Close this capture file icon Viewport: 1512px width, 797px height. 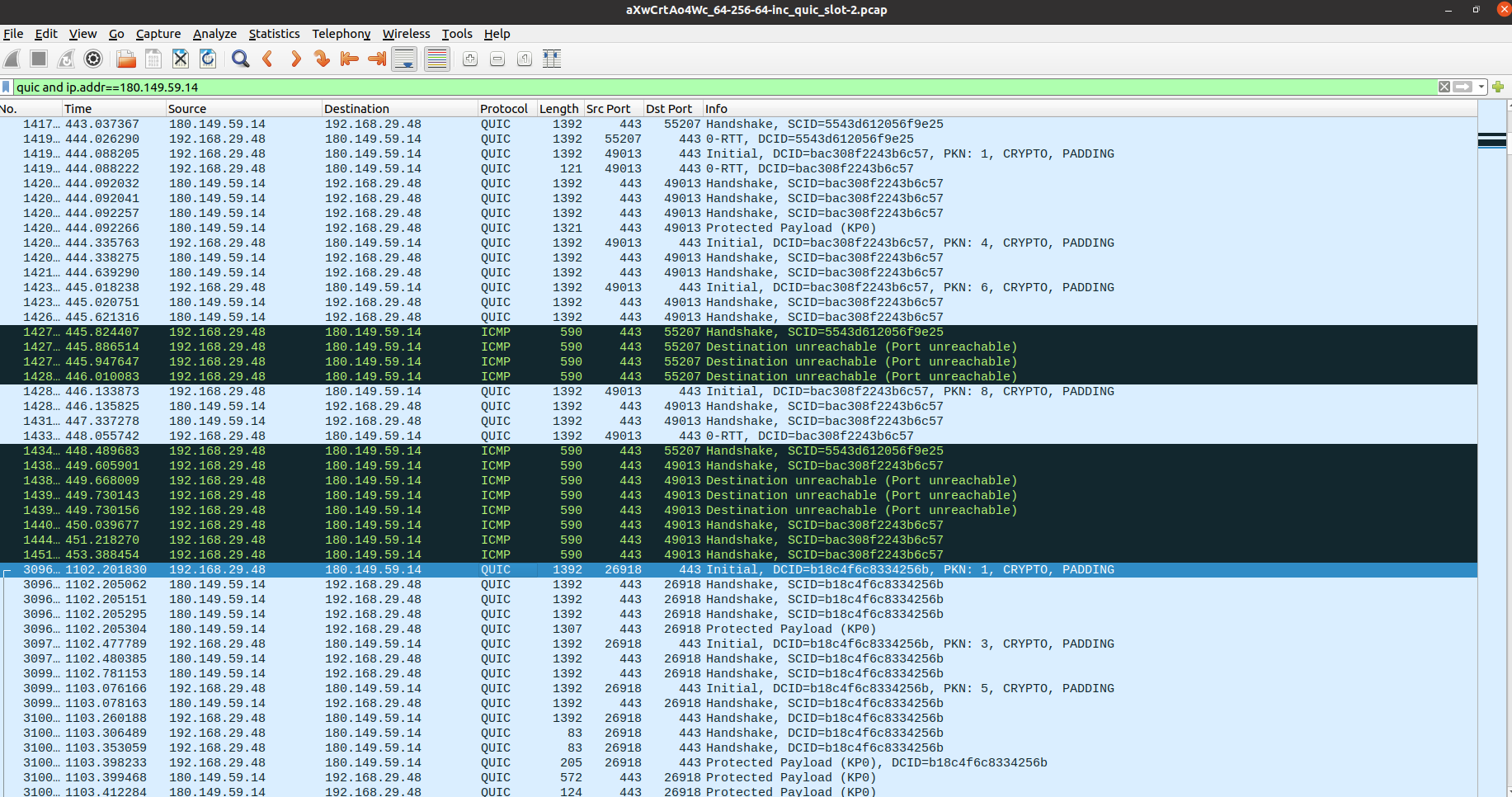pyautogui.click(x=181, y=59)
